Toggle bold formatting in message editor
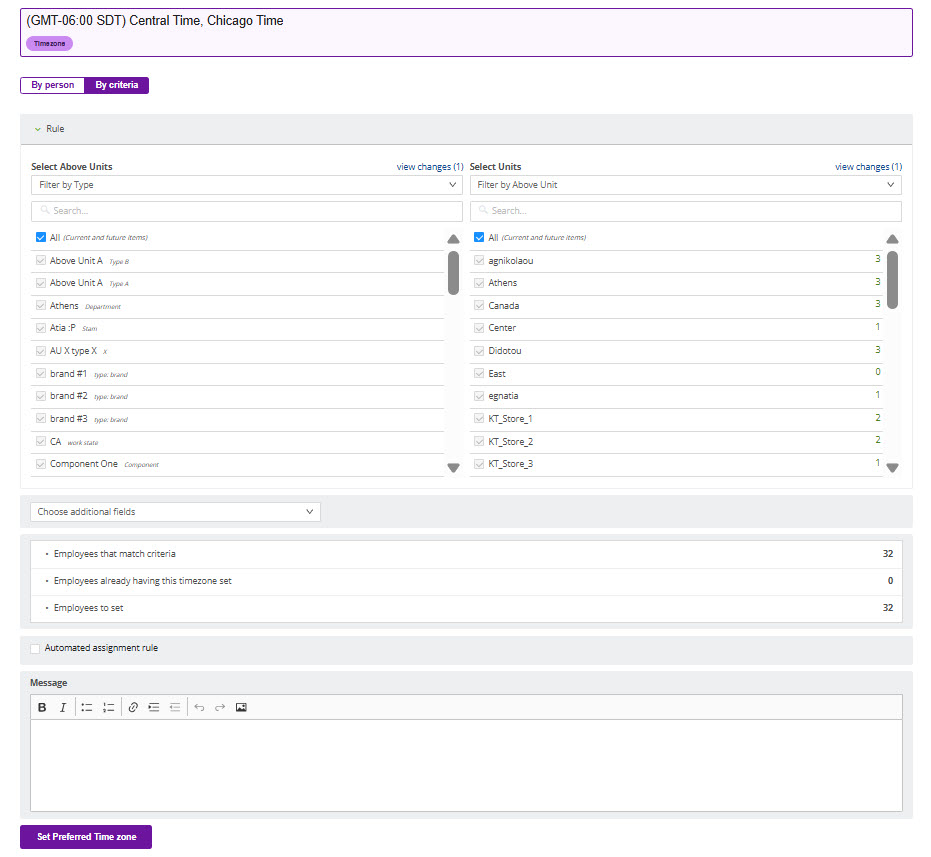The height and width of the screenshot is (857, 931). click(42, 707)
